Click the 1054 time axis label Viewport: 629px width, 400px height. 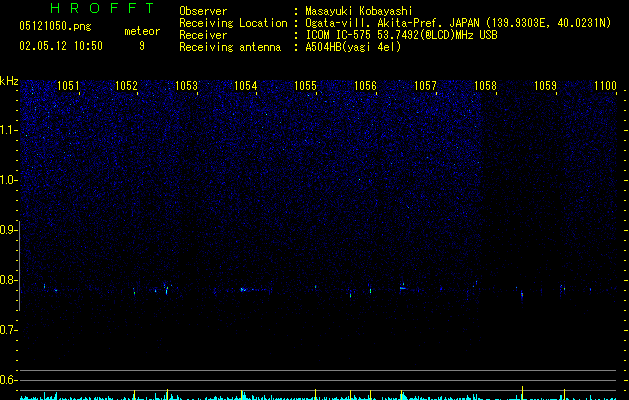[246, 86]
